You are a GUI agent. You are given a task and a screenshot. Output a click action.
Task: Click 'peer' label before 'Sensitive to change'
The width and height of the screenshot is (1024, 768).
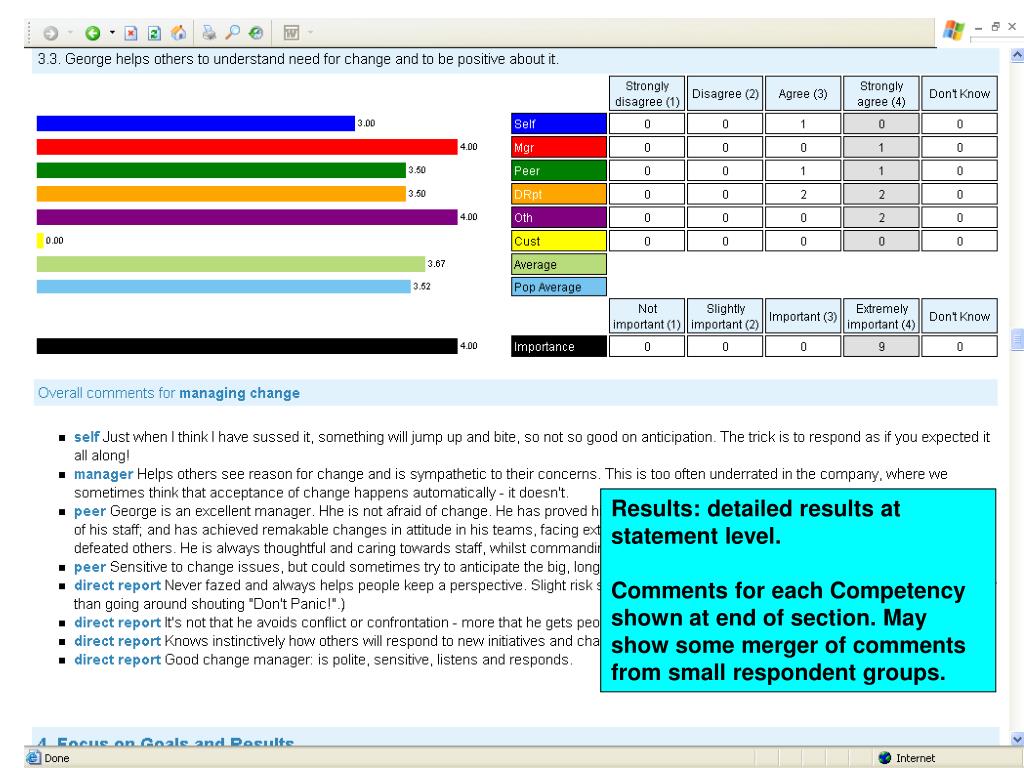click(x=89, y=567)
